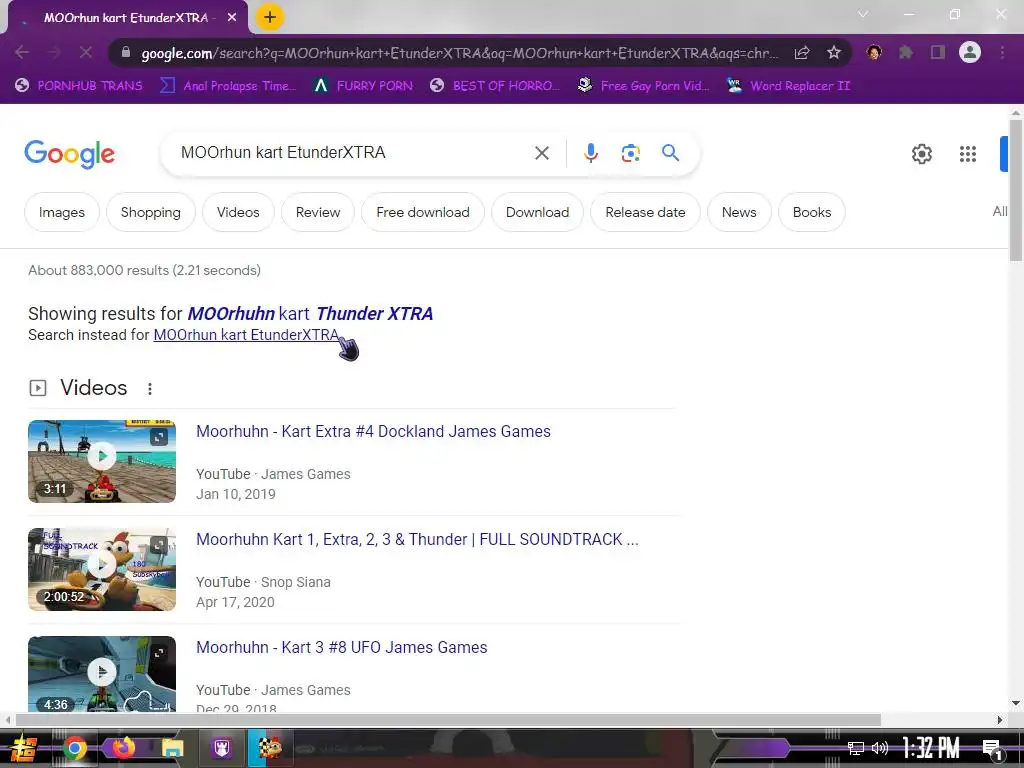Screen dimensions: 1024x768
Task: Search by image with Google Lens
Action: point(630,153)
